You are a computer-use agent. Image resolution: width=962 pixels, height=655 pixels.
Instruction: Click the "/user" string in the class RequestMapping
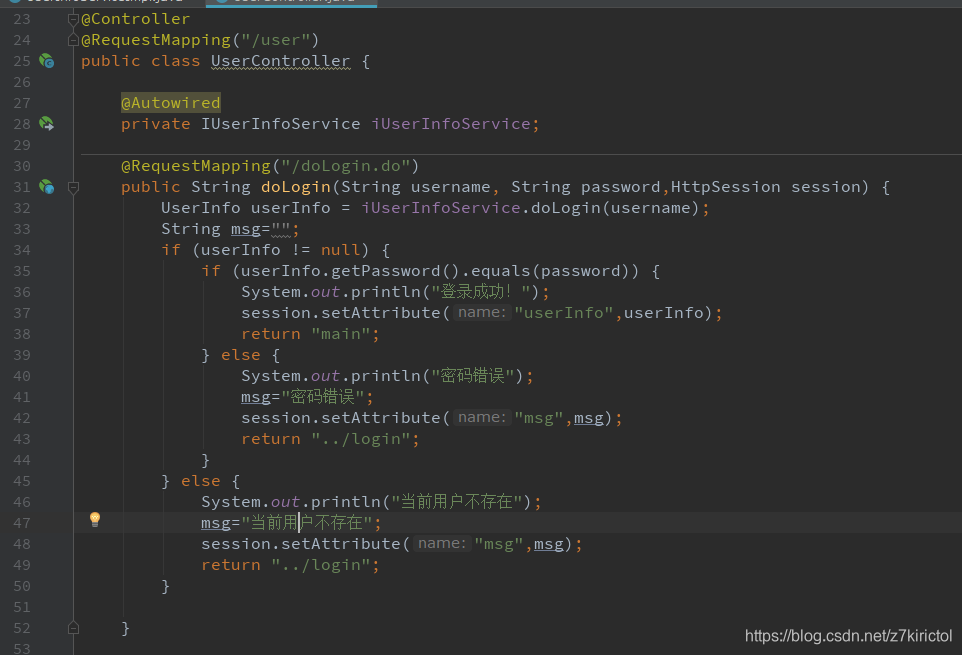(275, 40)
